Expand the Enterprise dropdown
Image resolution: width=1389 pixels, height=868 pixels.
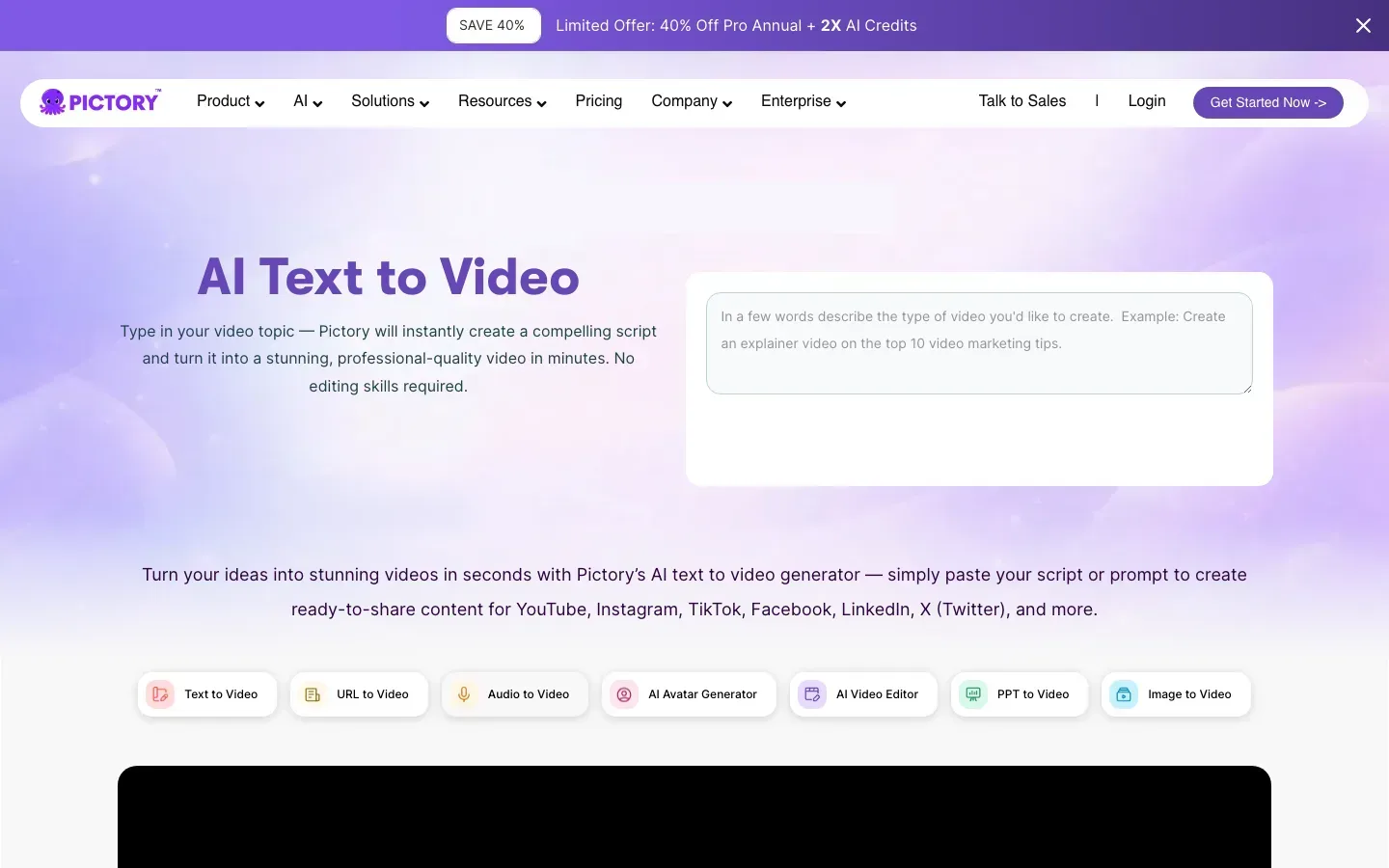click(x=803, y=101)
